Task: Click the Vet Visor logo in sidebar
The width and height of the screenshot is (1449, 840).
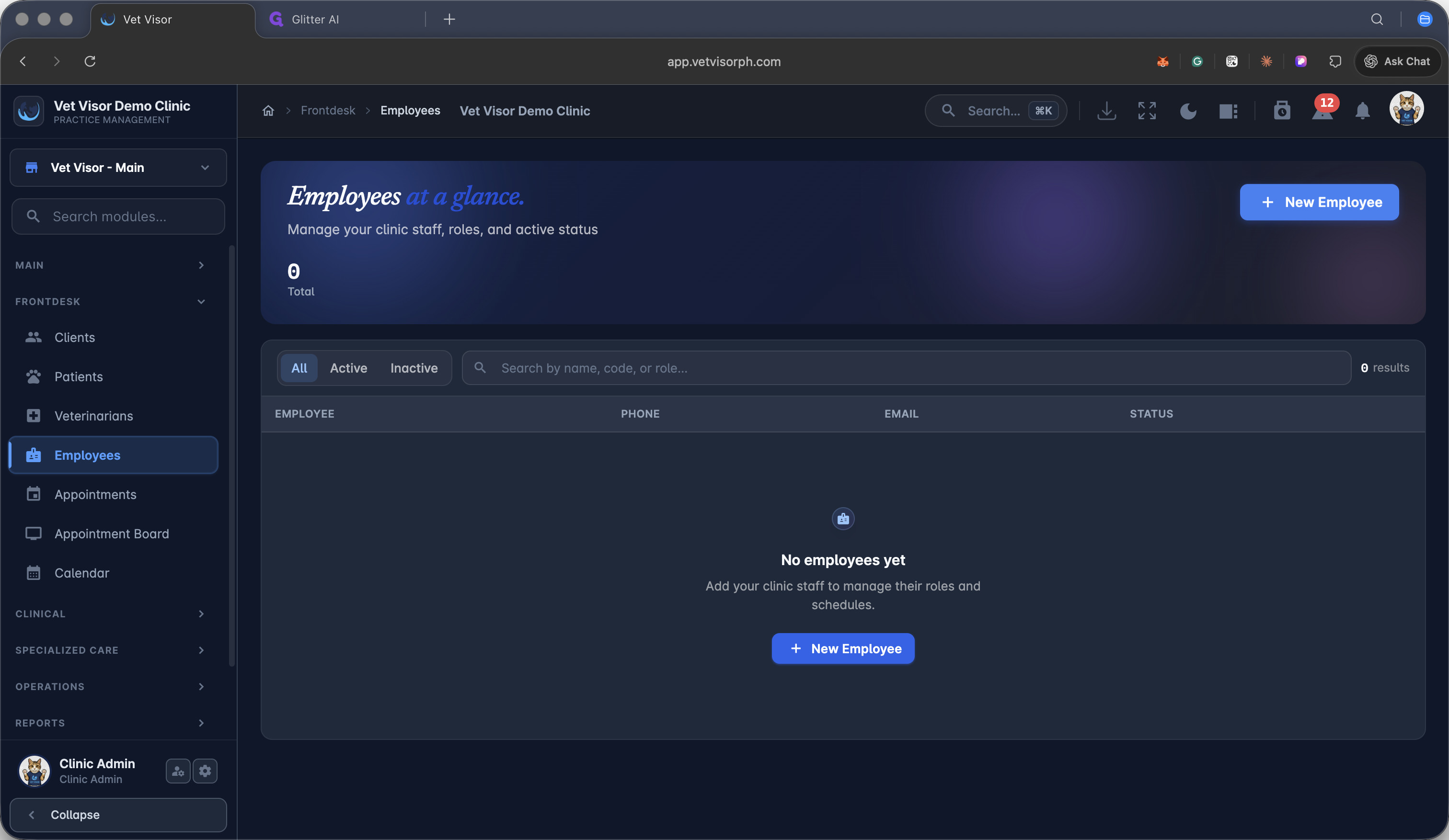Action: (x=28, y=111)
